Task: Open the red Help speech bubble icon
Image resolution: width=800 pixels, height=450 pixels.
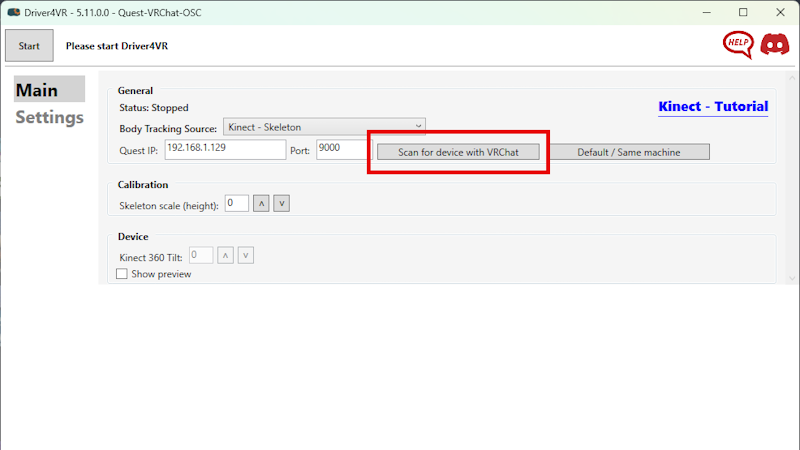Action: tap(738, 45)
